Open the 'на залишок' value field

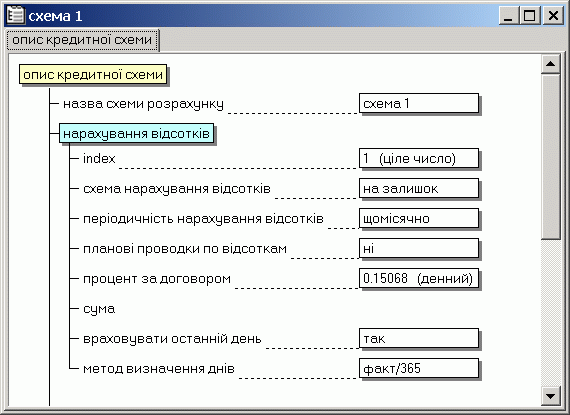pyautogui.click(x=419, y=188)
